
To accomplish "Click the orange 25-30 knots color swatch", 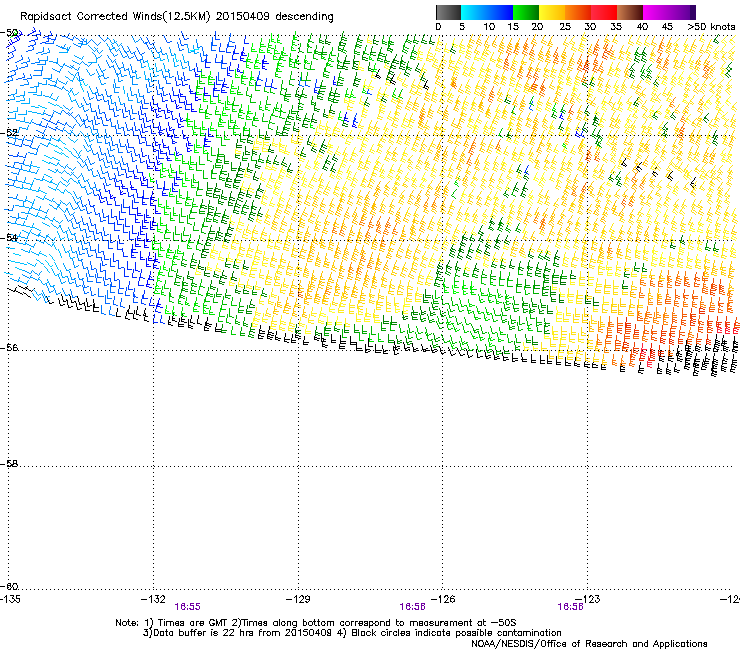I will [x=578, y=12].
